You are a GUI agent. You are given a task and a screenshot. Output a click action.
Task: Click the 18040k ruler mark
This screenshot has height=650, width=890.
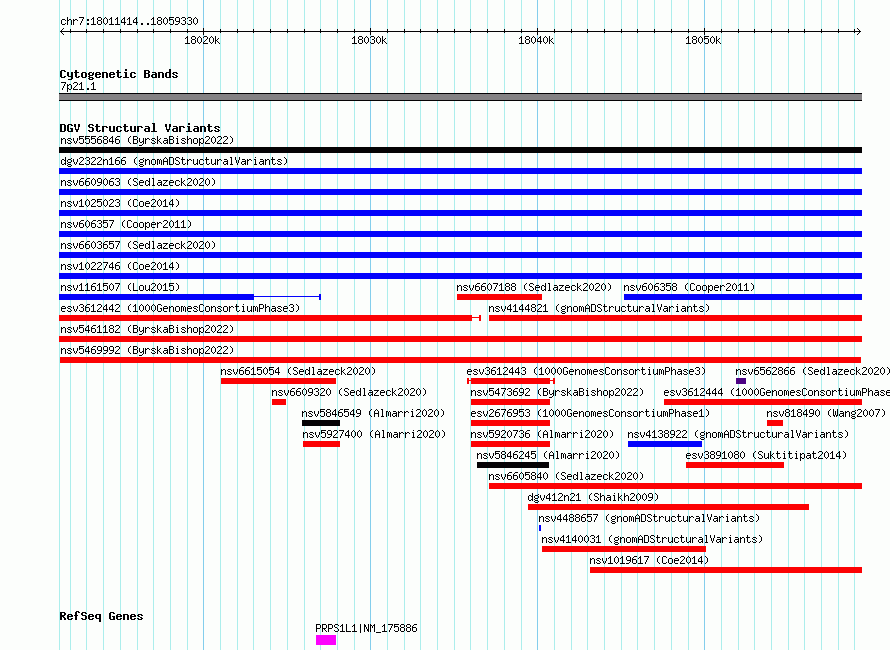(536, 40)
